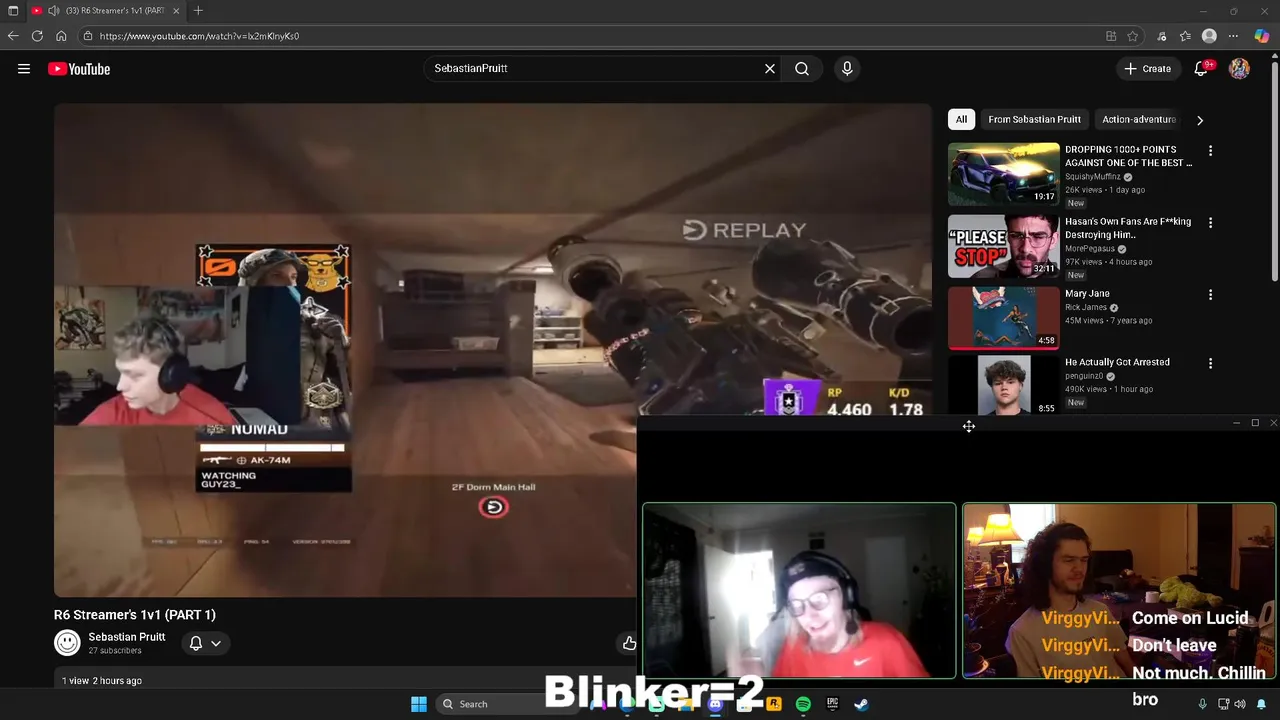Open the tab actions menu icon
The width and height of the screenshot is (1280, 720).
pyautogui.click(x=13, y=11)
